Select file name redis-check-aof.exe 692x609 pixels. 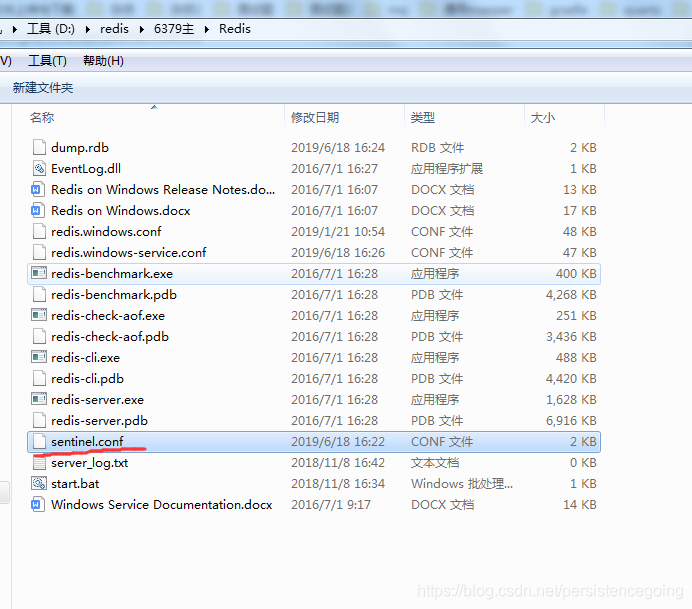[x=108, y=316]
